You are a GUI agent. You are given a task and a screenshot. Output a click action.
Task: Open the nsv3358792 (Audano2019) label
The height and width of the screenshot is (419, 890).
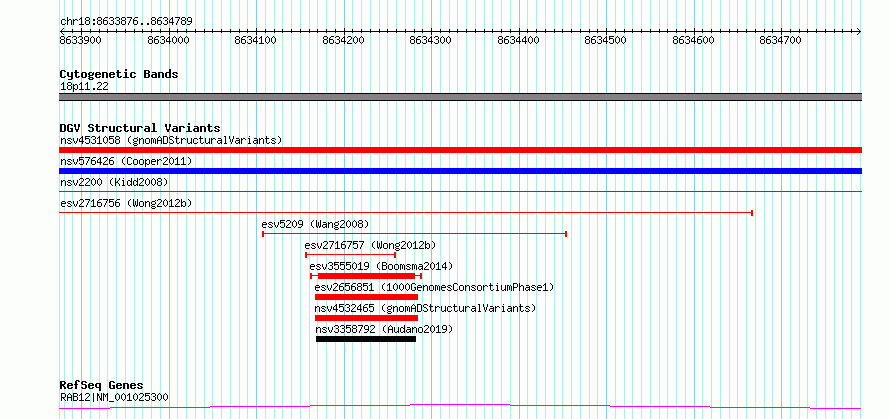click(x=384, y=329)
